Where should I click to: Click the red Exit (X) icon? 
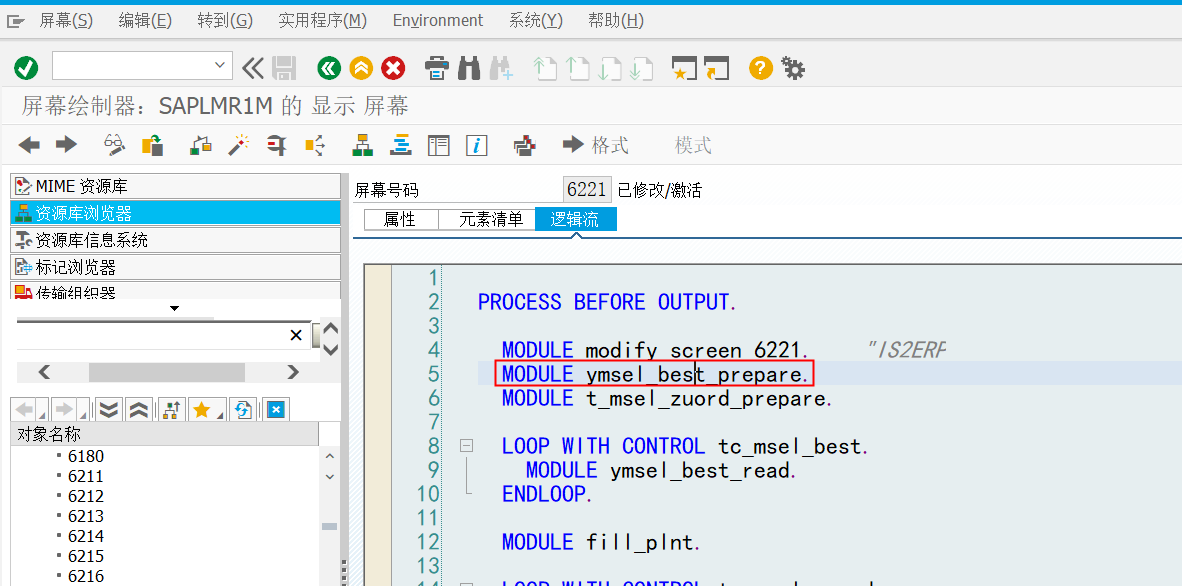point(393,68)
